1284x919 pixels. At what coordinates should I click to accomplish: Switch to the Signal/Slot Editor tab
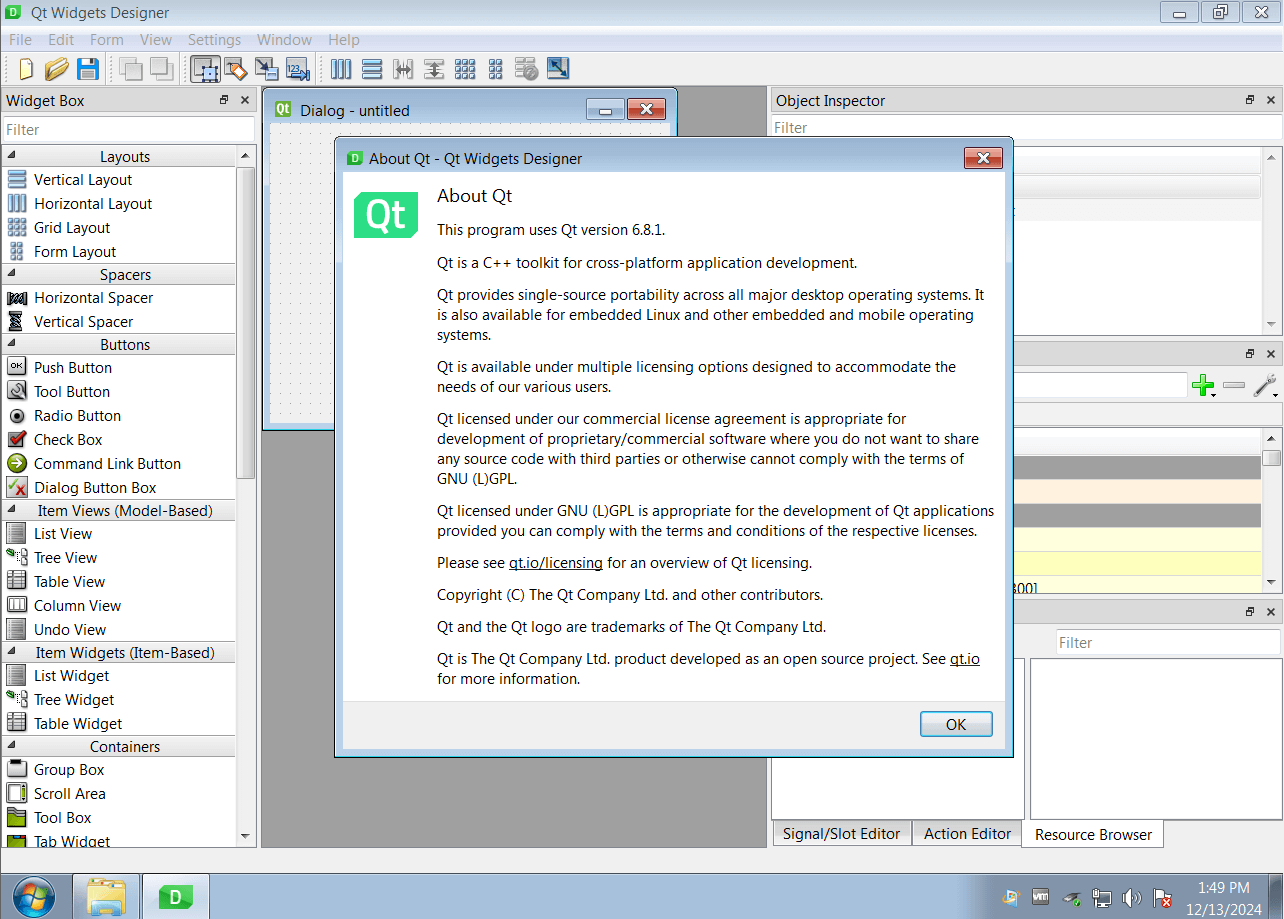841,834
